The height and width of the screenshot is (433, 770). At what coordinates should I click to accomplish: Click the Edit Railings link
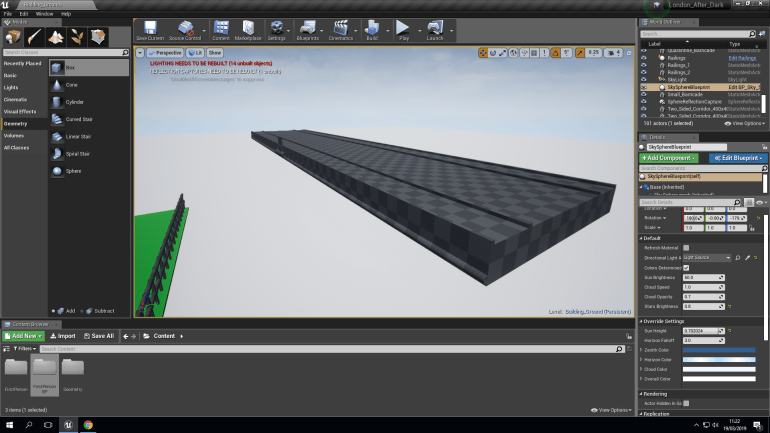(x=742, y=58)
